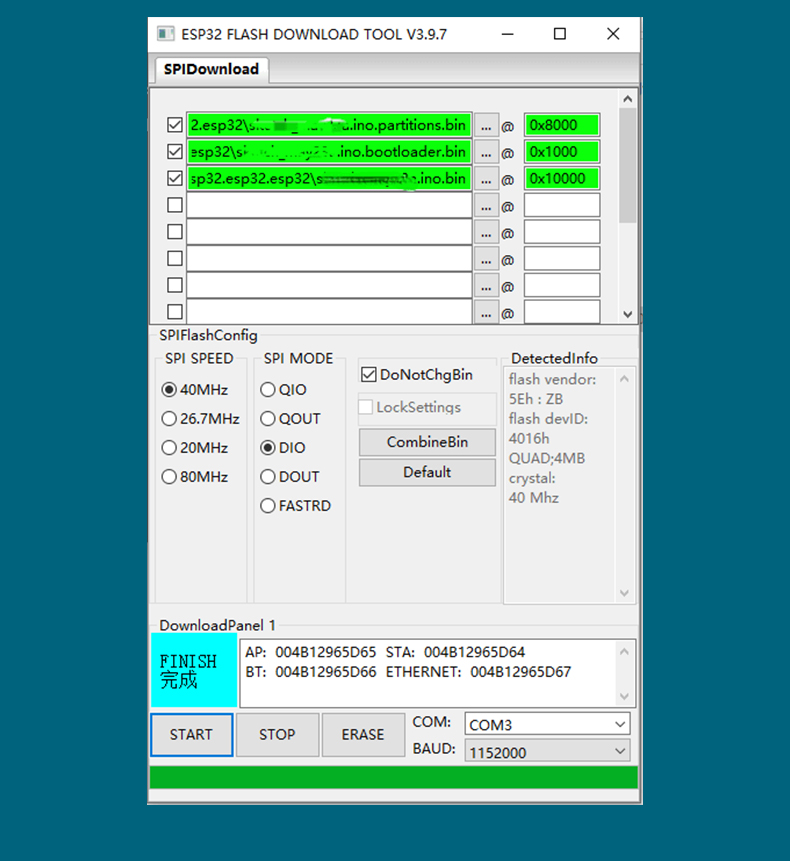Click the green download progress bar
The image size is (790, 861).
tap(394, 777)
